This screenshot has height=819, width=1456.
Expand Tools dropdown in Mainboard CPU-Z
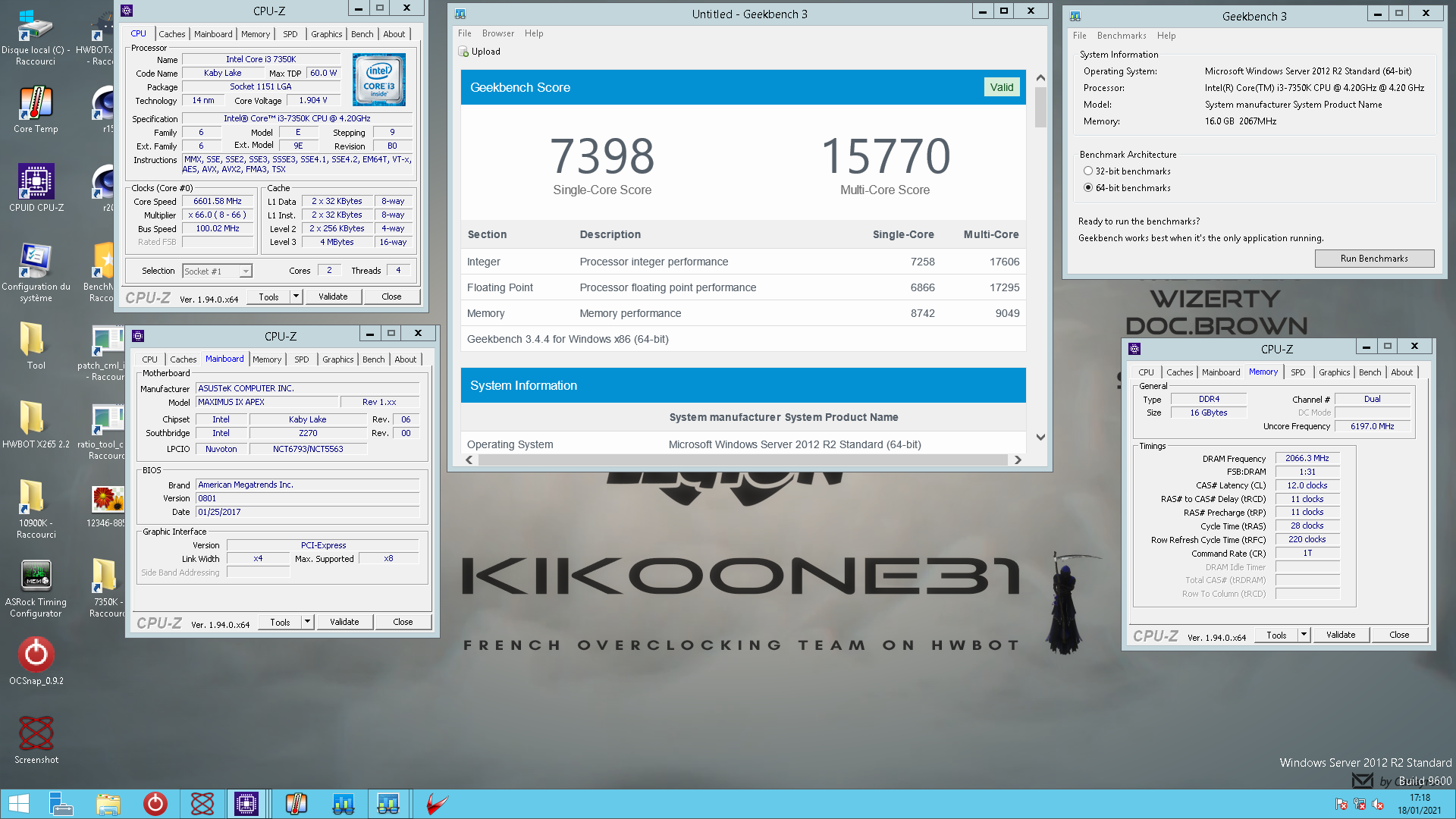coord(308,622)
